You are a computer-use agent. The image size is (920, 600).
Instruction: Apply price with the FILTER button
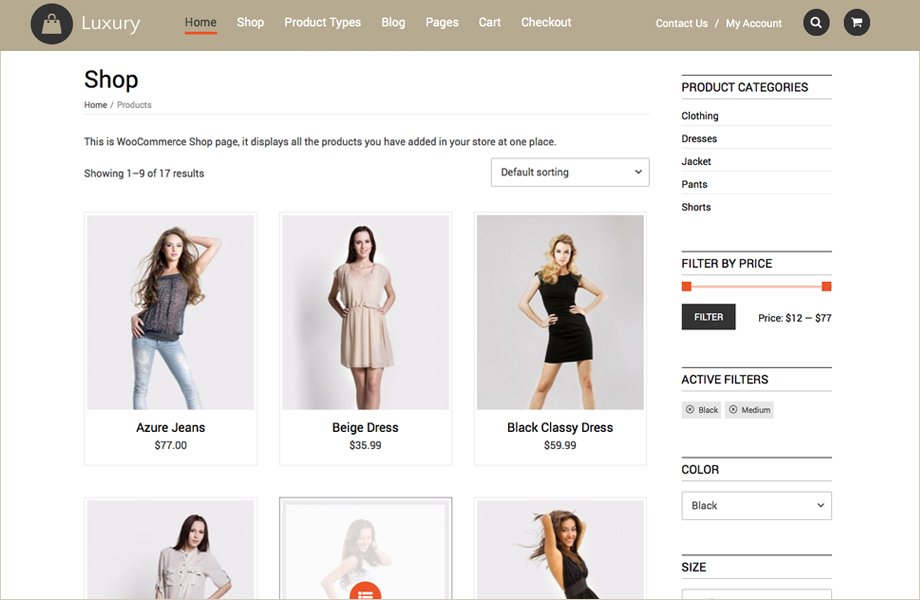click(x=708, y=317)
